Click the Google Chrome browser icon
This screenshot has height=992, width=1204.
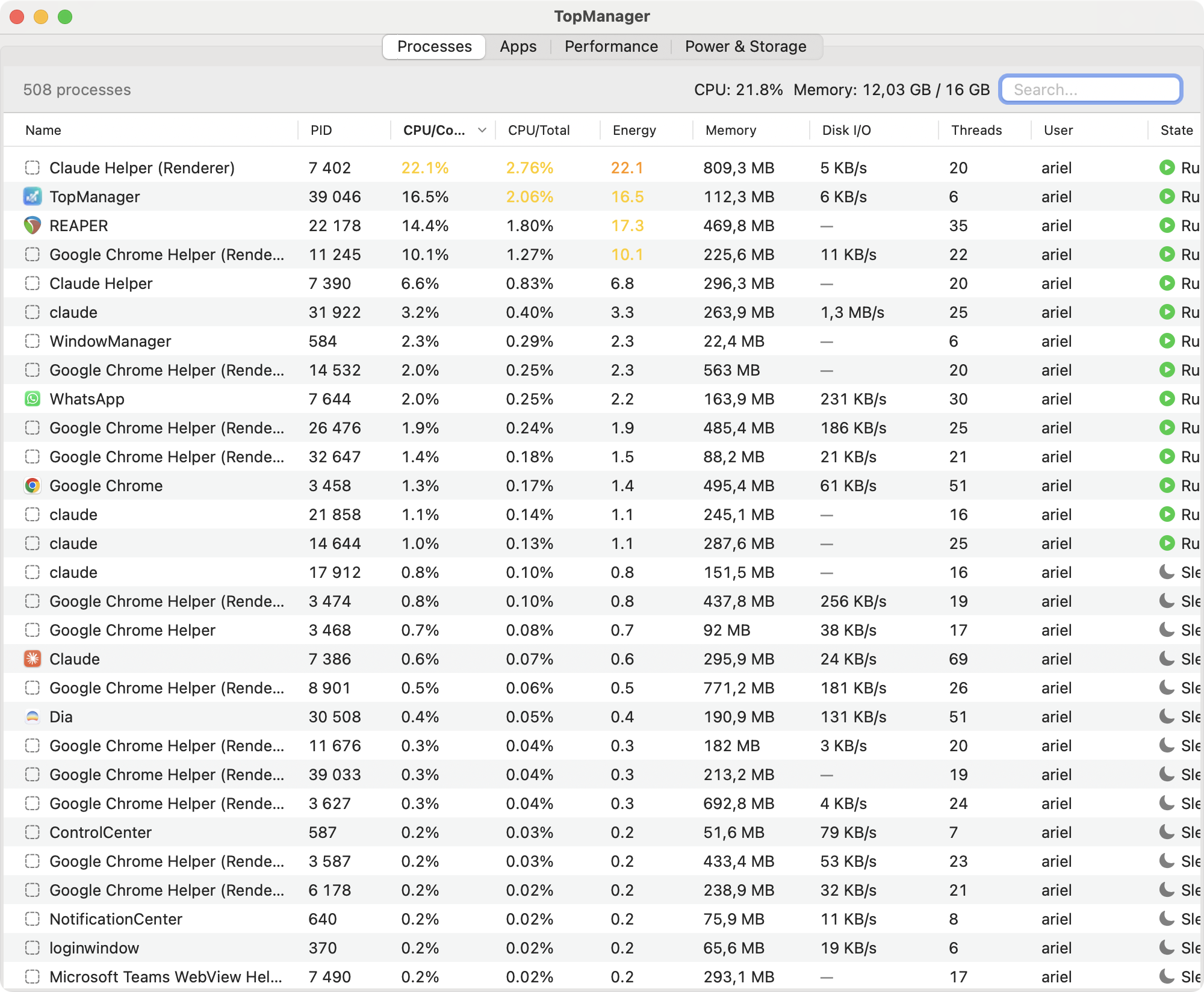coord(33,486)
